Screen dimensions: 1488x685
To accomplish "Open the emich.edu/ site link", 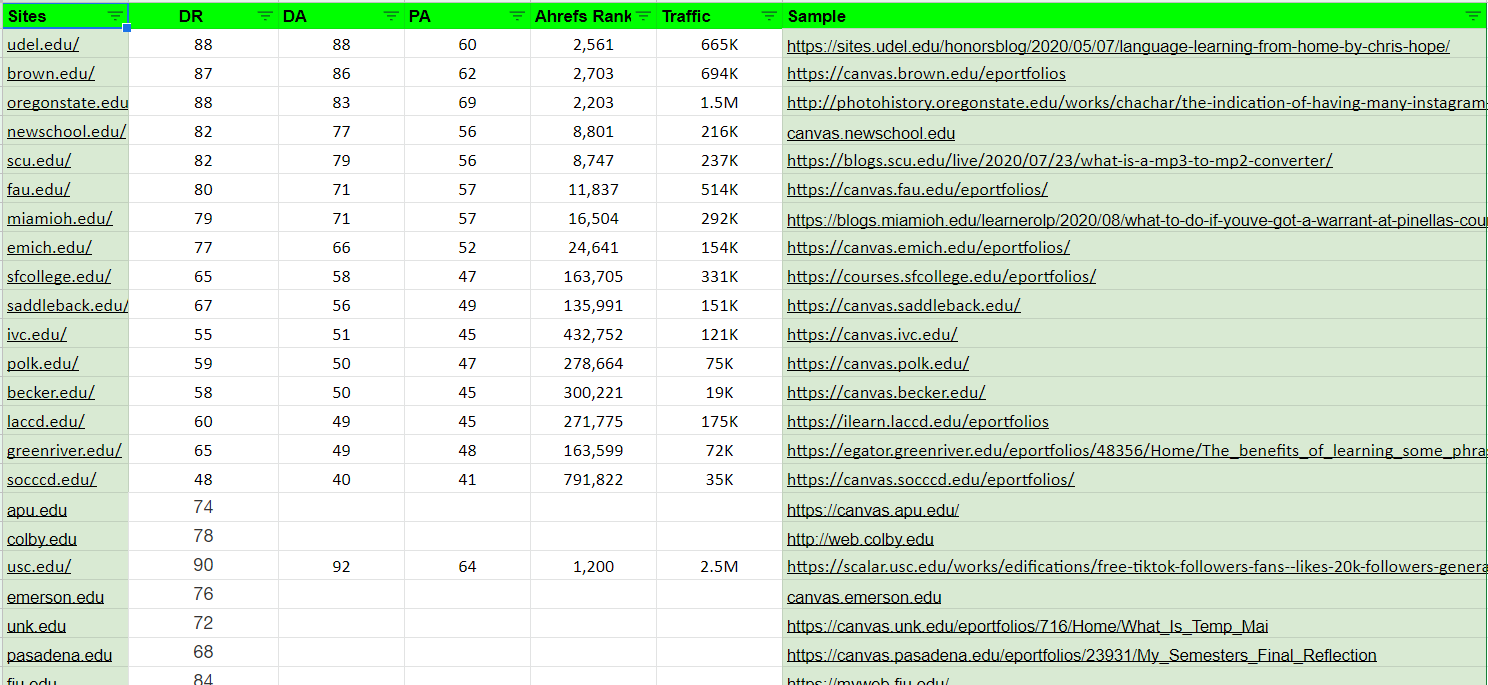I will [49, 248].
